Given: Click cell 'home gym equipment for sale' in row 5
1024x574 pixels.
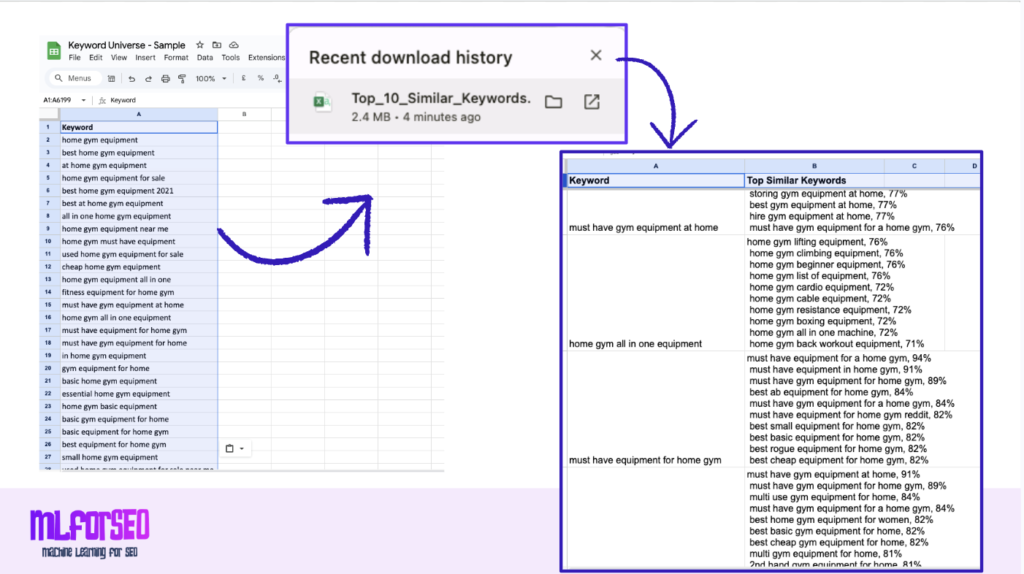Looking at the screenshot, I should click(138, 178).
